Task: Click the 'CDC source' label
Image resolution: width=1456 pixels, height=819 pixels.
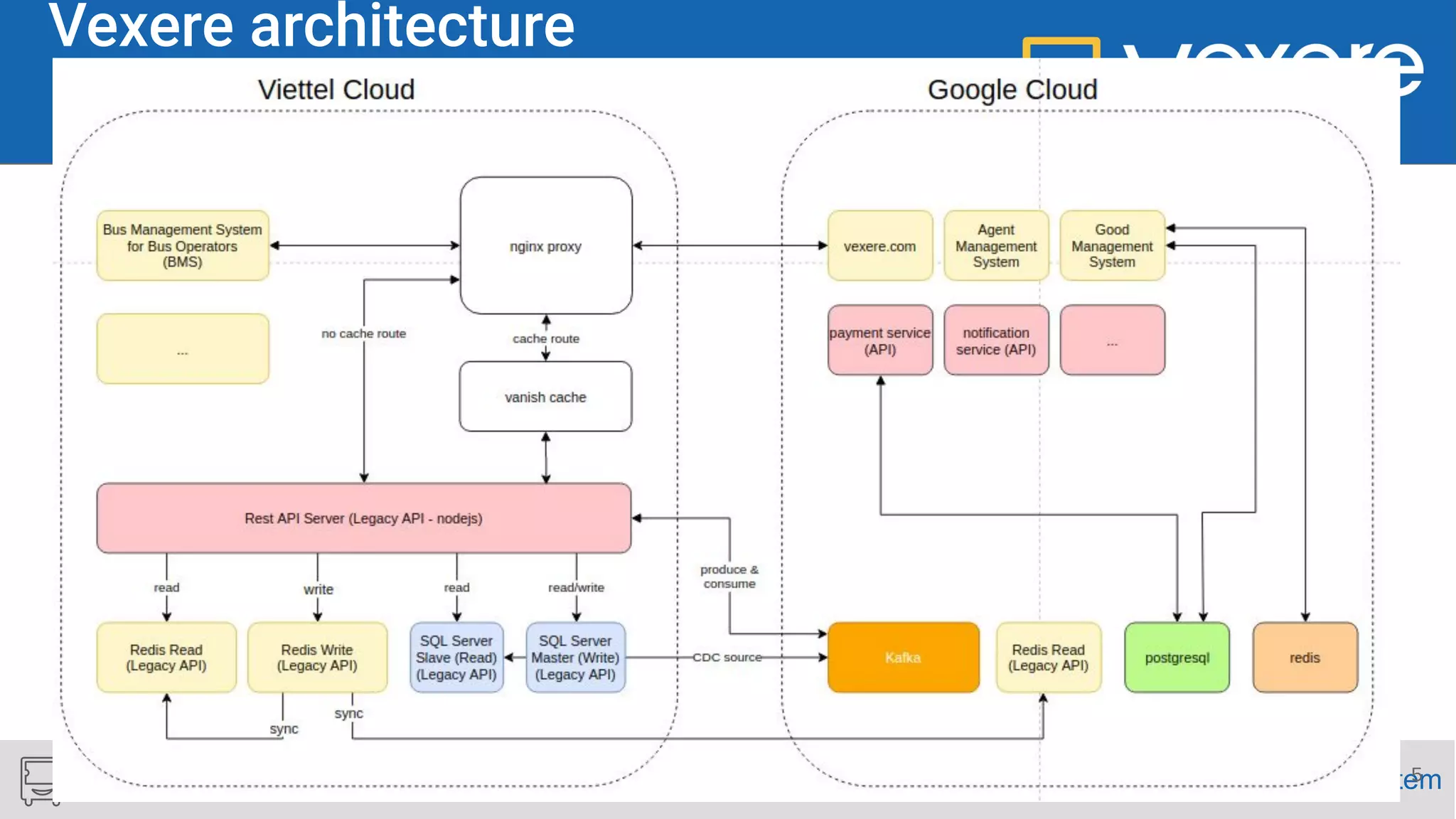Action: (x=727, y=657)
